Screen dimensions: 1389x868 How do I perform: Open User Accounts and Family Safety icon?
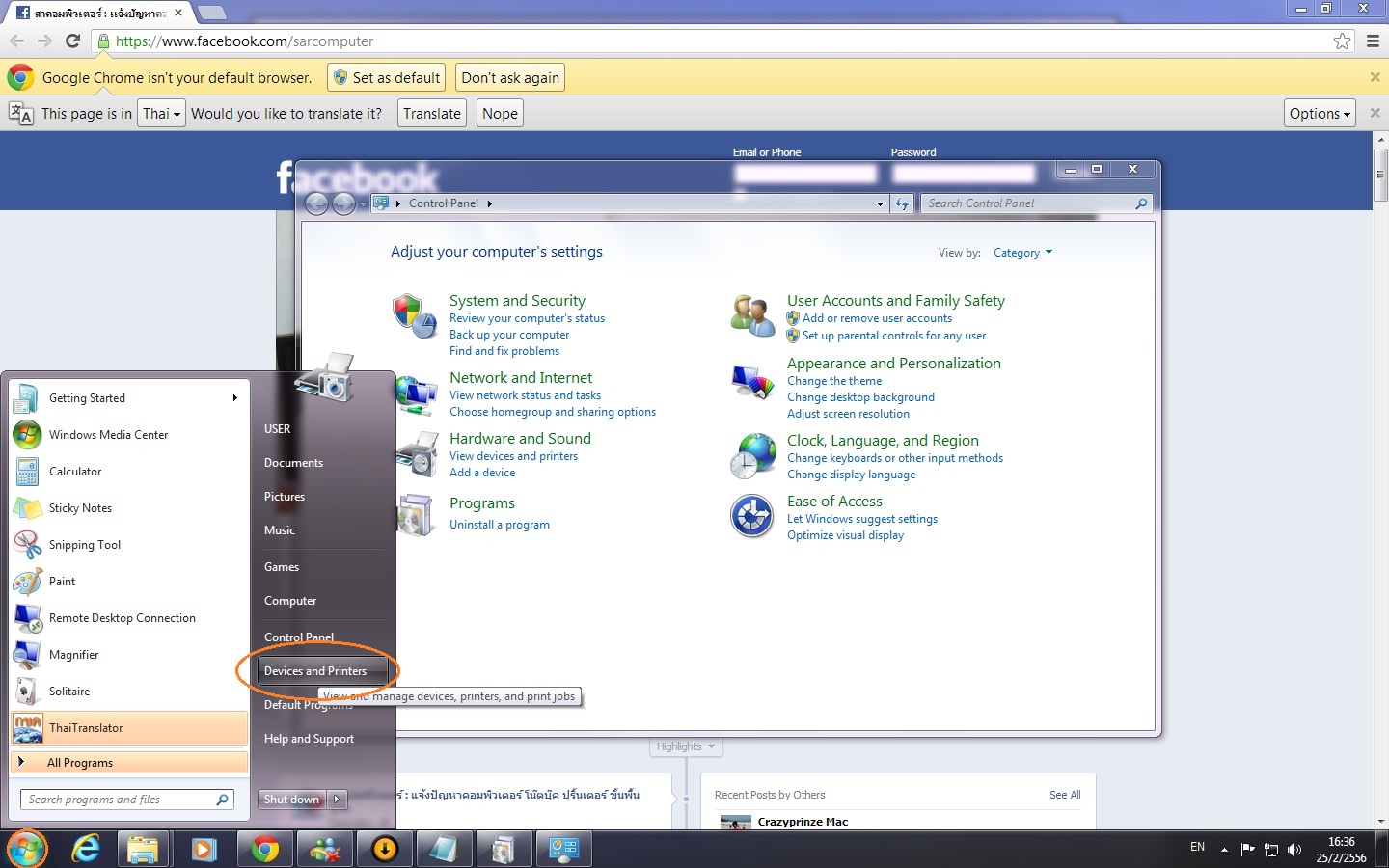point(752,316)
